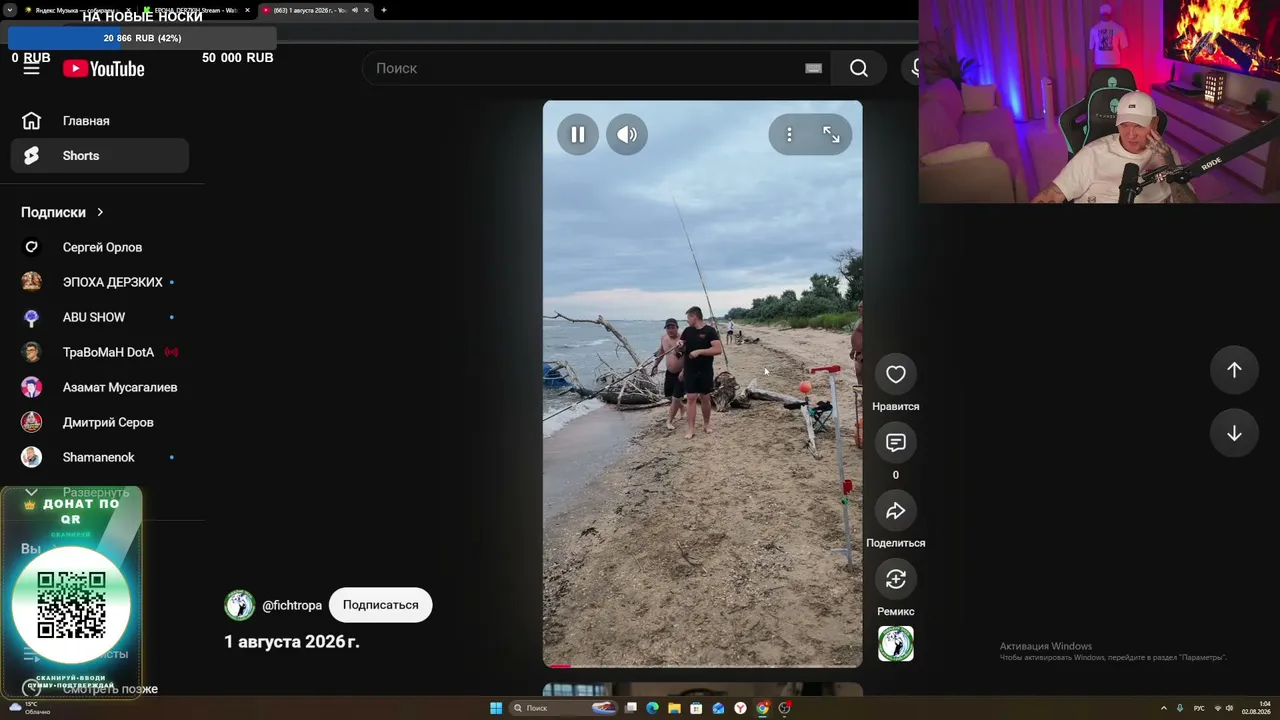Viewport: 1280px width, 720px height.
Task: Click the magnifier search button
Action: 858,68
